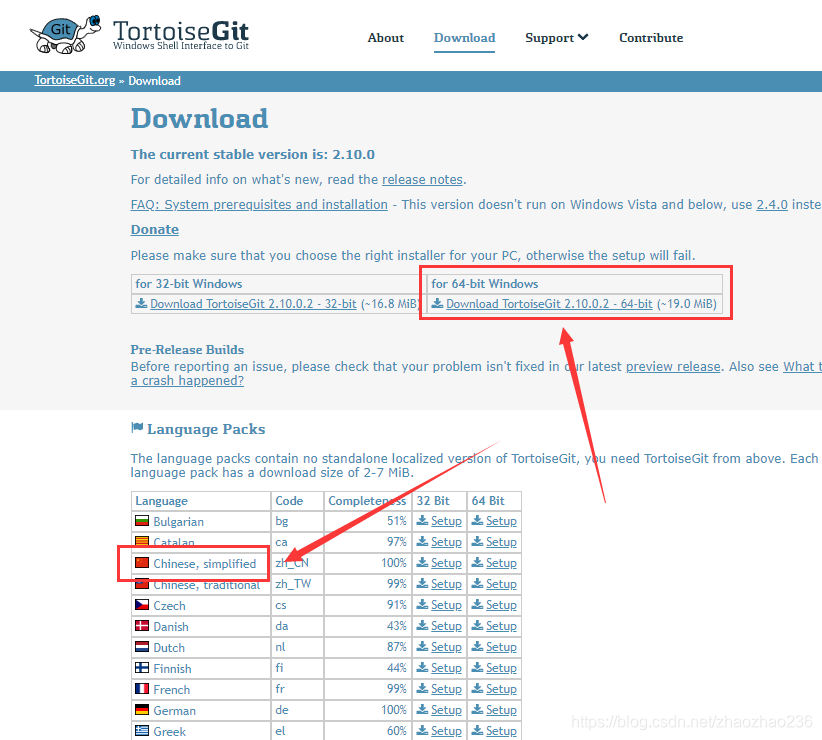Select the Danish '43%' completeness value

tap(397, 626)
